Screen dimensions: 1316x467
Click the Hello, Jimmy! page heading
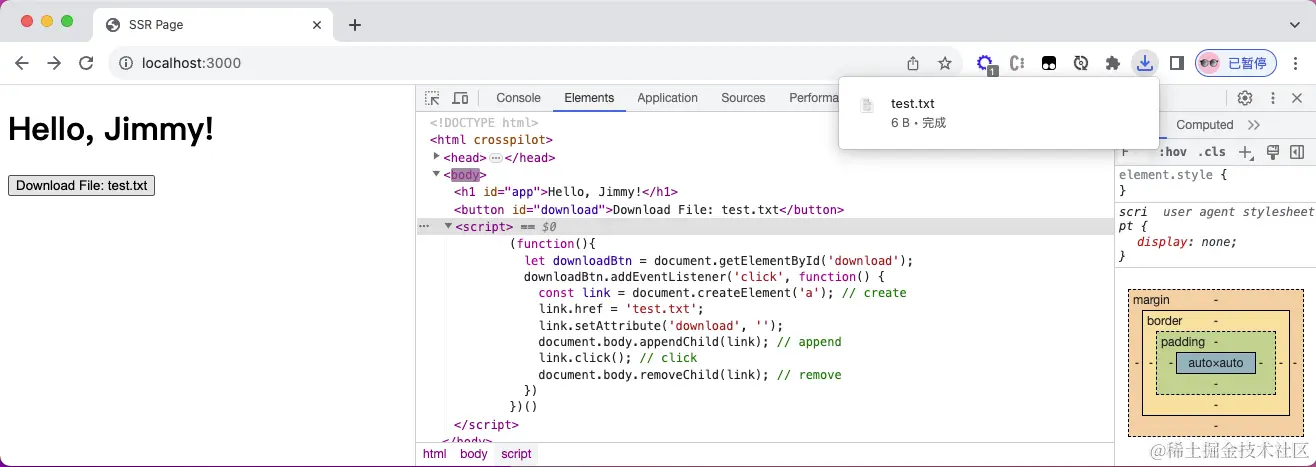click(111, 129)
